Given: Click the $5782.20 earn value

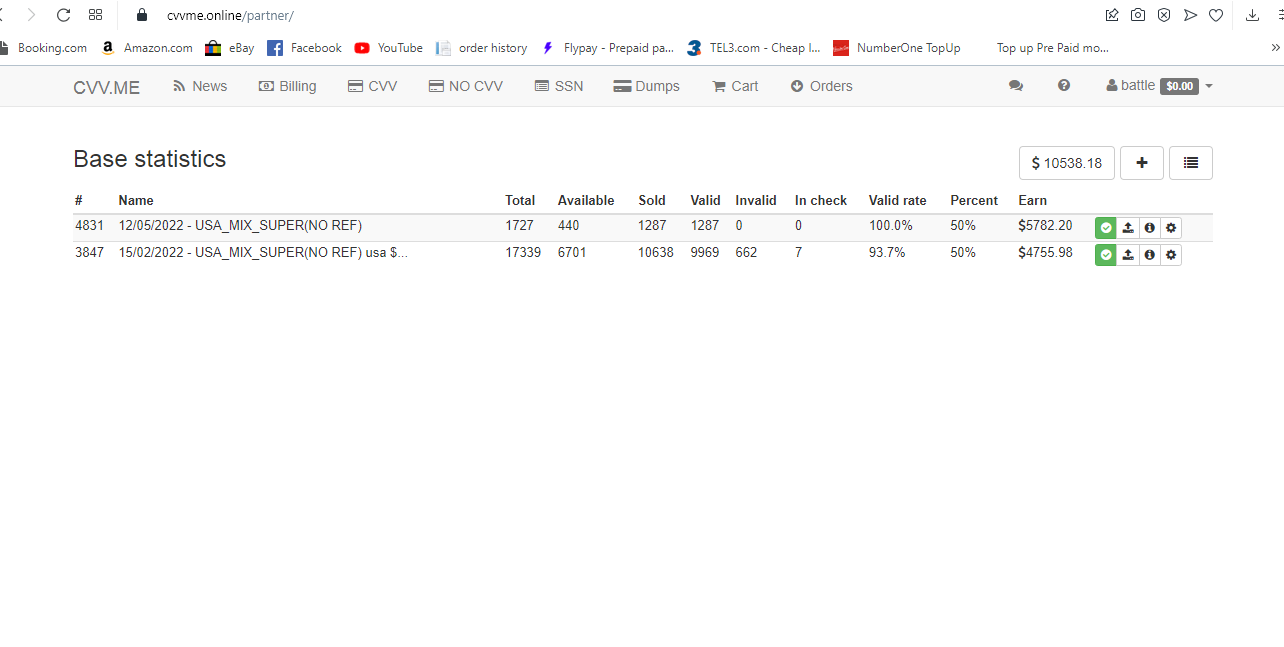Looking at the screenshot, I should coord(1045,226).
